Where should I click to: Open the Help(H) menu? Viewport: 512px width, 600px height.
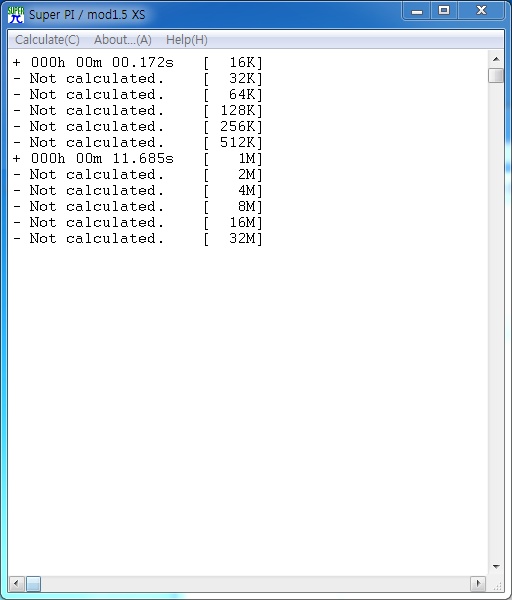coord(187,40)
